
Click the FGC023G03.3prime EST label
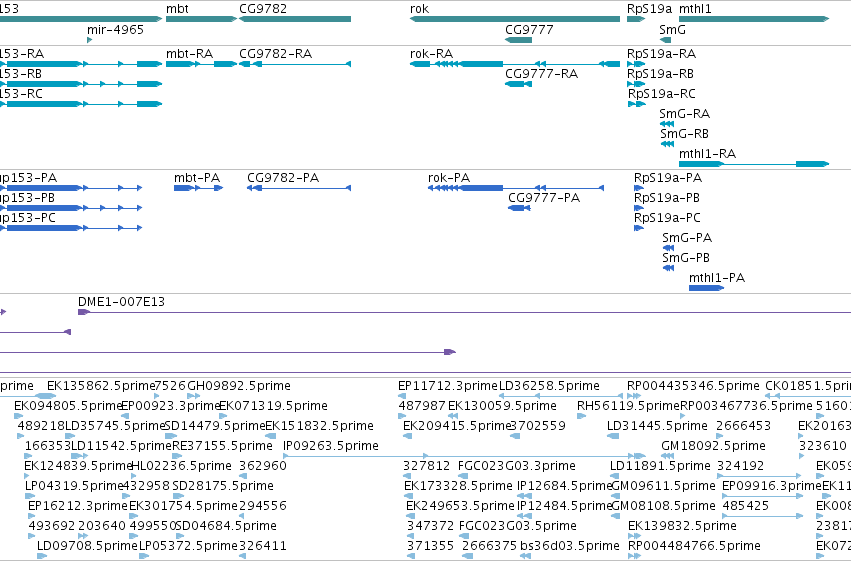517,467
